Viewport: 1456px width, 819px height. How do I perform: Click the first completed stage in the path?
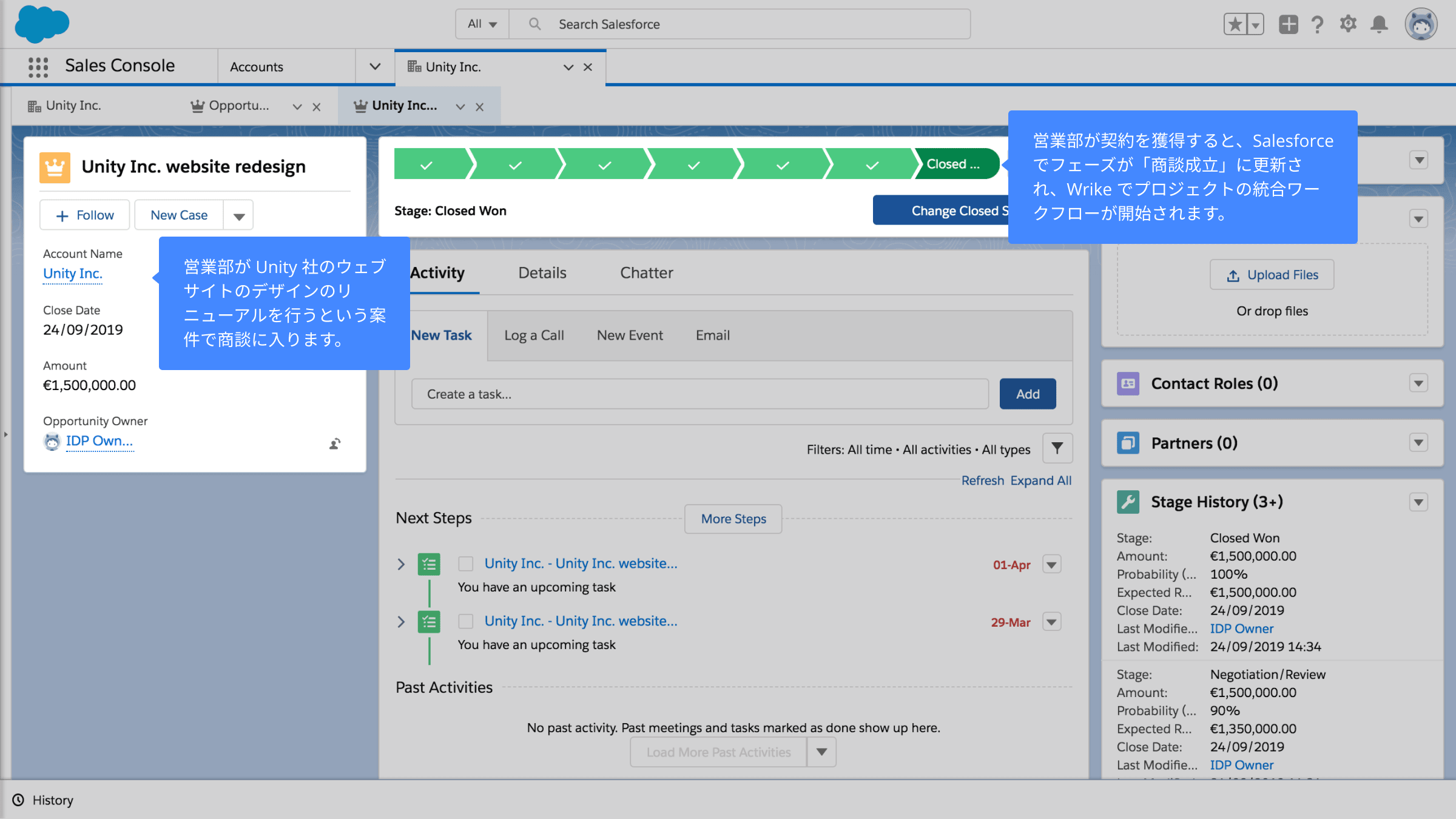(x=431, y=164)
